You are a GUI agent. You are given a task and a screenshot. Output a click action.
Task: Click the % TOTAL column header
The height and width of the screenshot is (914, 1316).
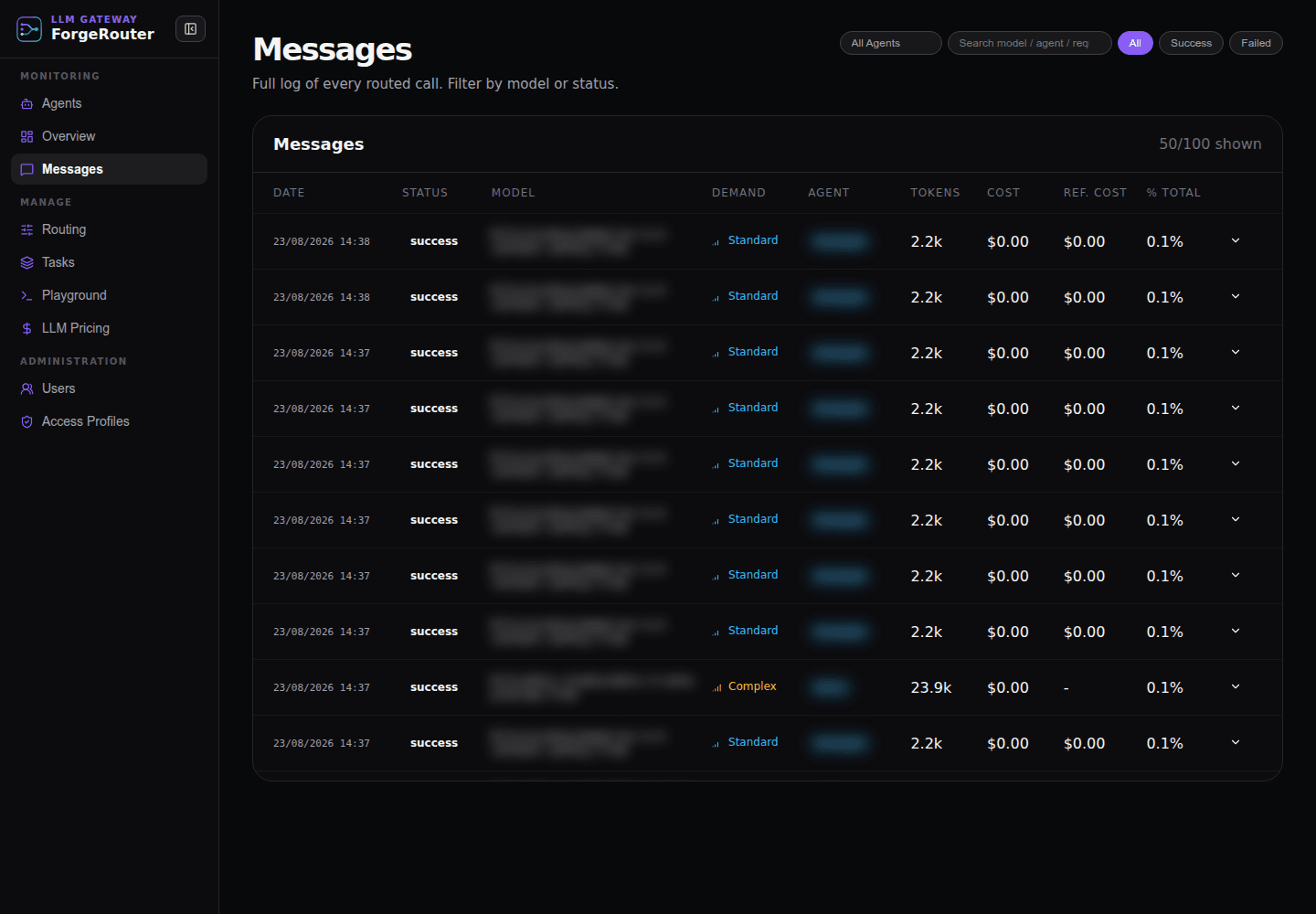click(1173, 193)
